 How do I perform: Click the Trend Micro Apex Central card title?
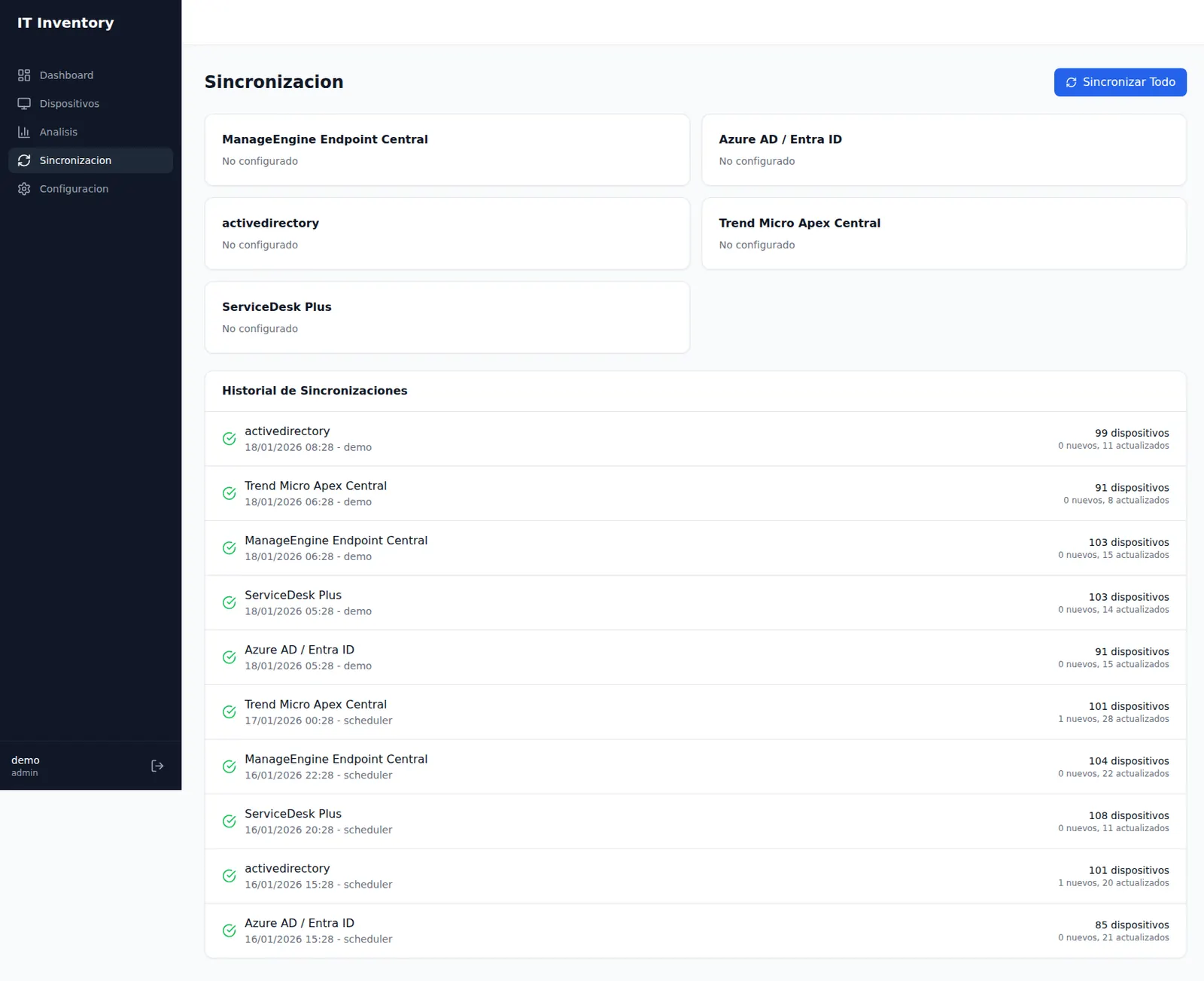pos(799,223)
